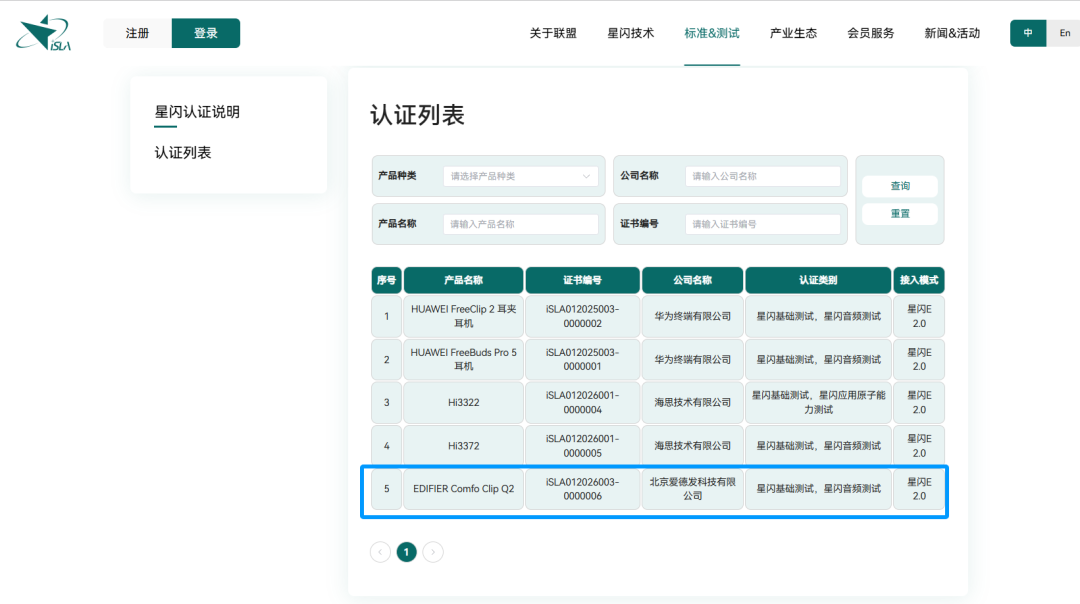Click 海思技术有限公司 in Hi3322 row
Image resolution: width=1080 pixels, height=604 pixels.
(x=693, y=402)
